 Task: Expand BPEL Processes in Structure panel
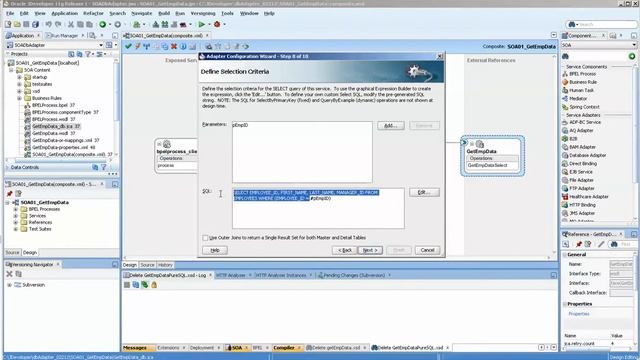tap(16, 209)
